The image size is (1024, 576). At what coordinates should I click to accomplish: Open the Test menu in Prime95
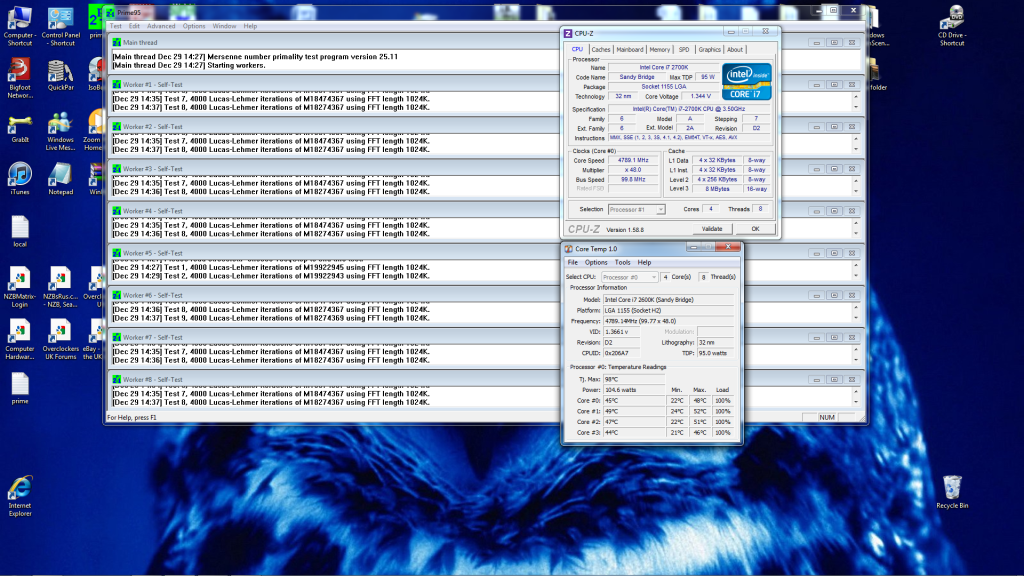click(x=116, y=25)
